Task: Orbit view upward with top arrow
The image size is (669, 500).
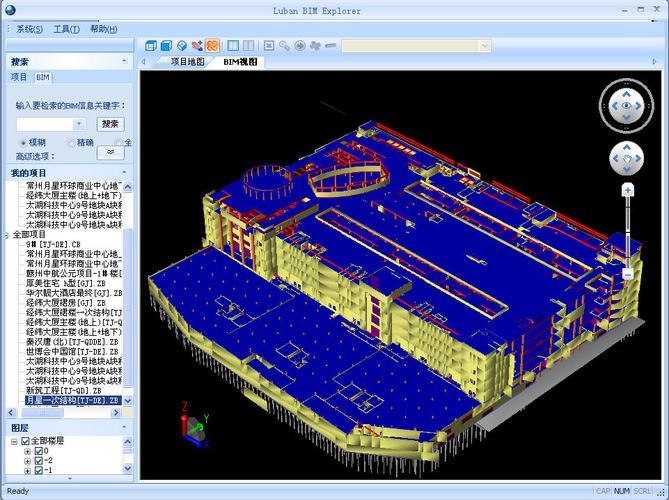Action: pyautogui.click(x=626, y=93)
